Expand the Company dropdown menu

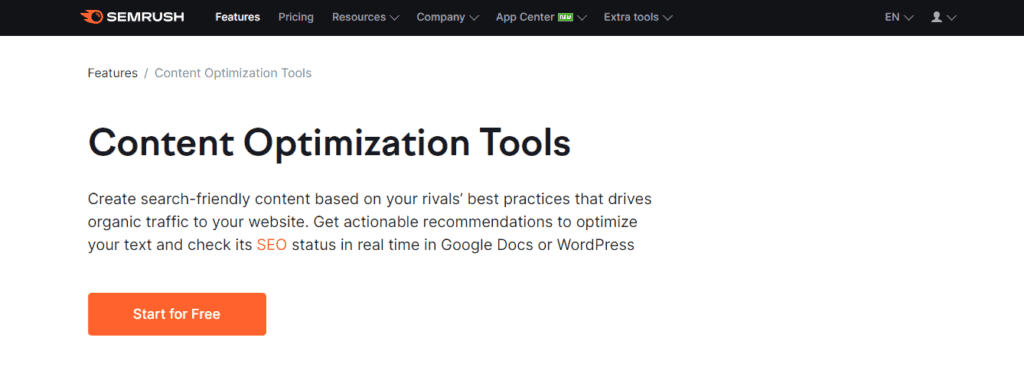point(447,18)
